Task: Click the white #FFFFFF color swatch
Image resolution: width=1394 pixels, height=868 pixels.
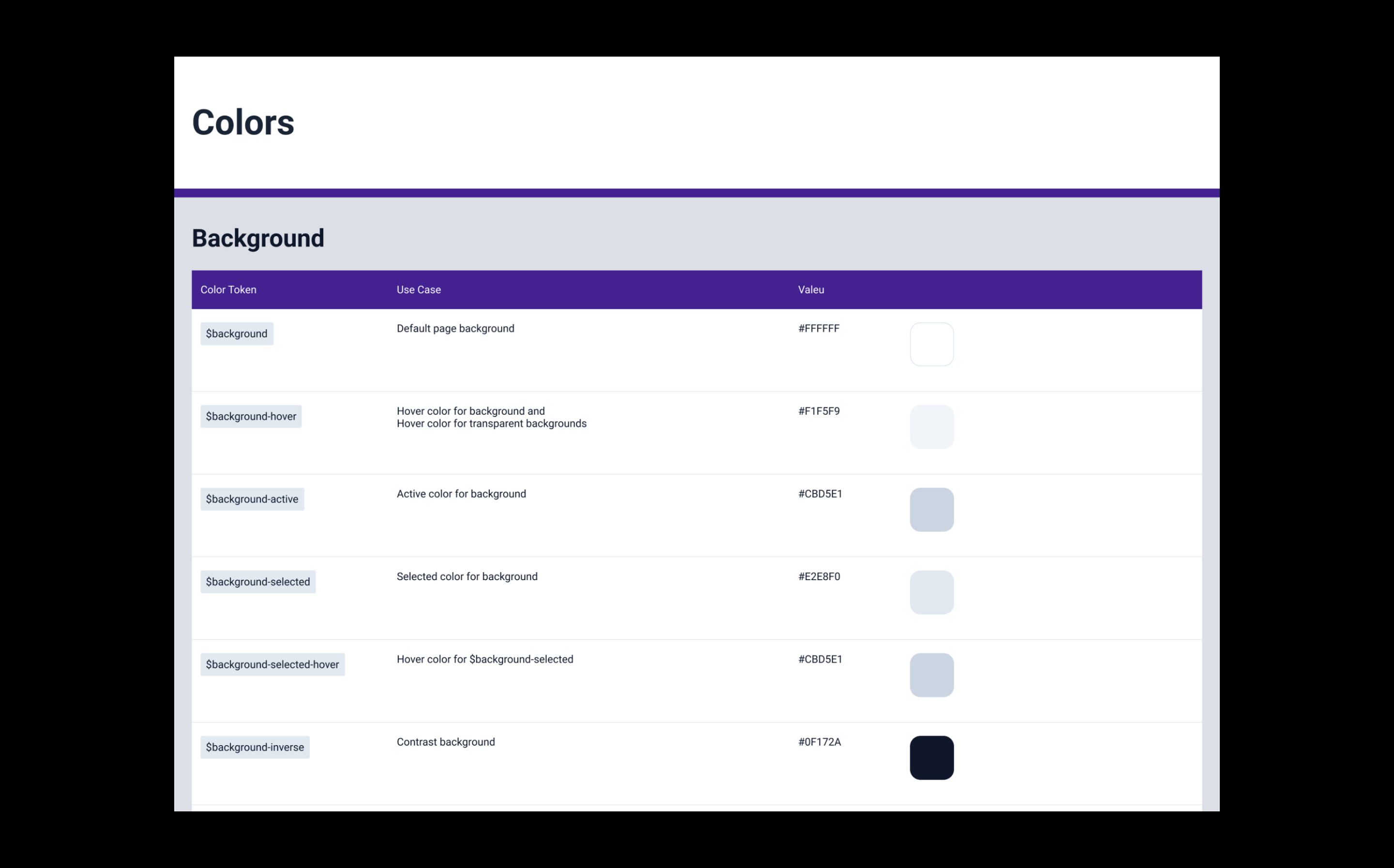Action: pos(931,344)
